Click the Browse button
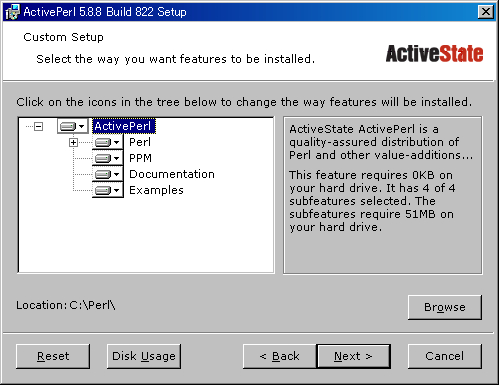Viewport: 499px width, 385px height. (445, 307)
